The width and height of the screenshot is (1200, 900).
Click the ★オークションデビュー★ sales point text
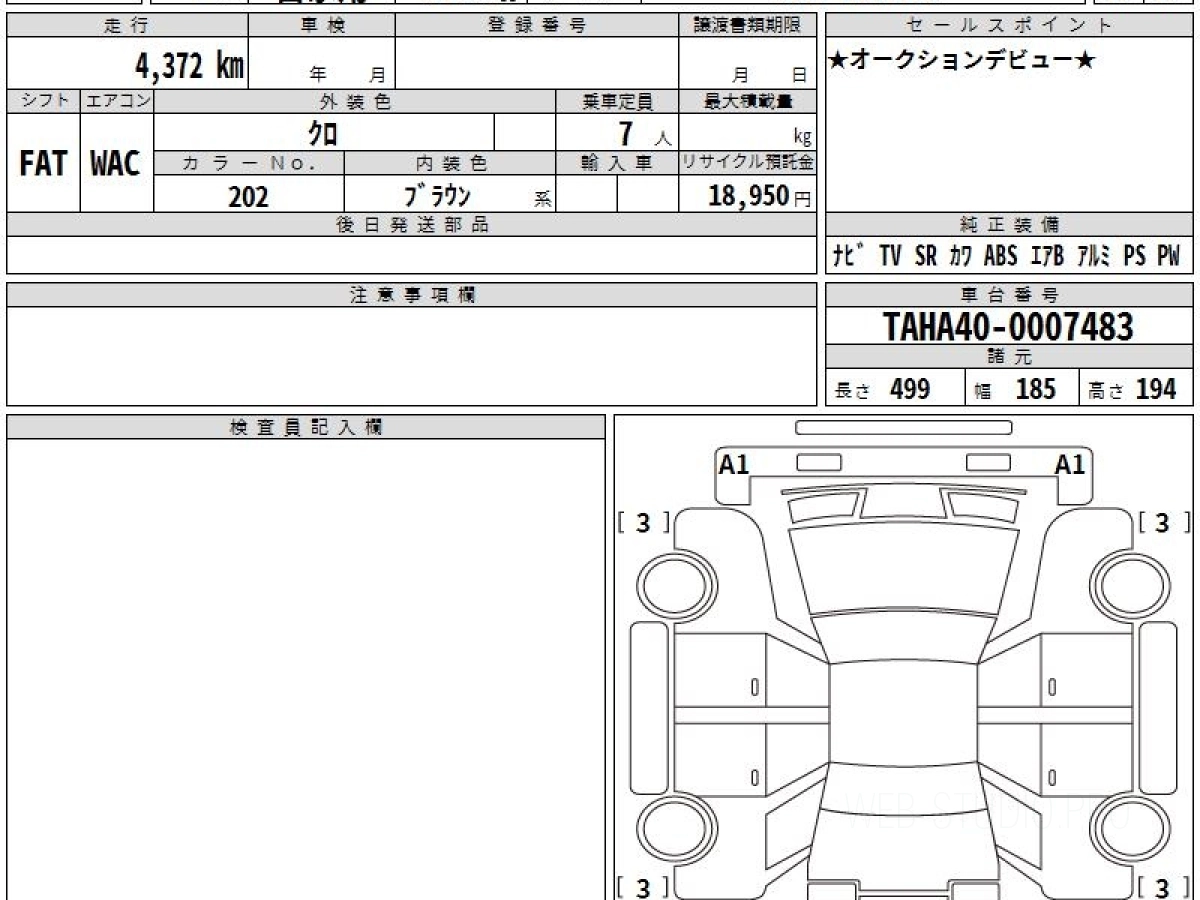tap(963, 61)
